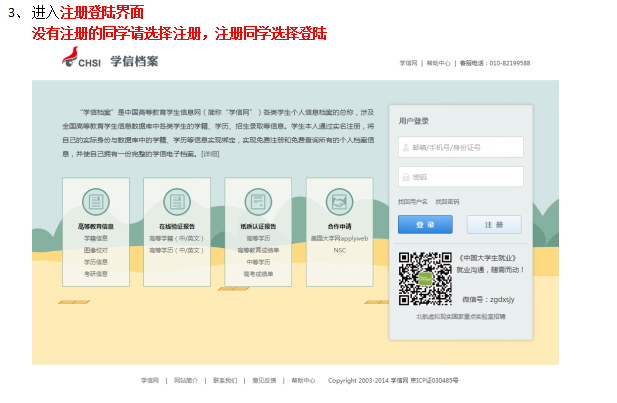The height and width of the screenshot is (403, 617).
Task: Click the 合作申请 handshake icon
Action: coord(339,201)
